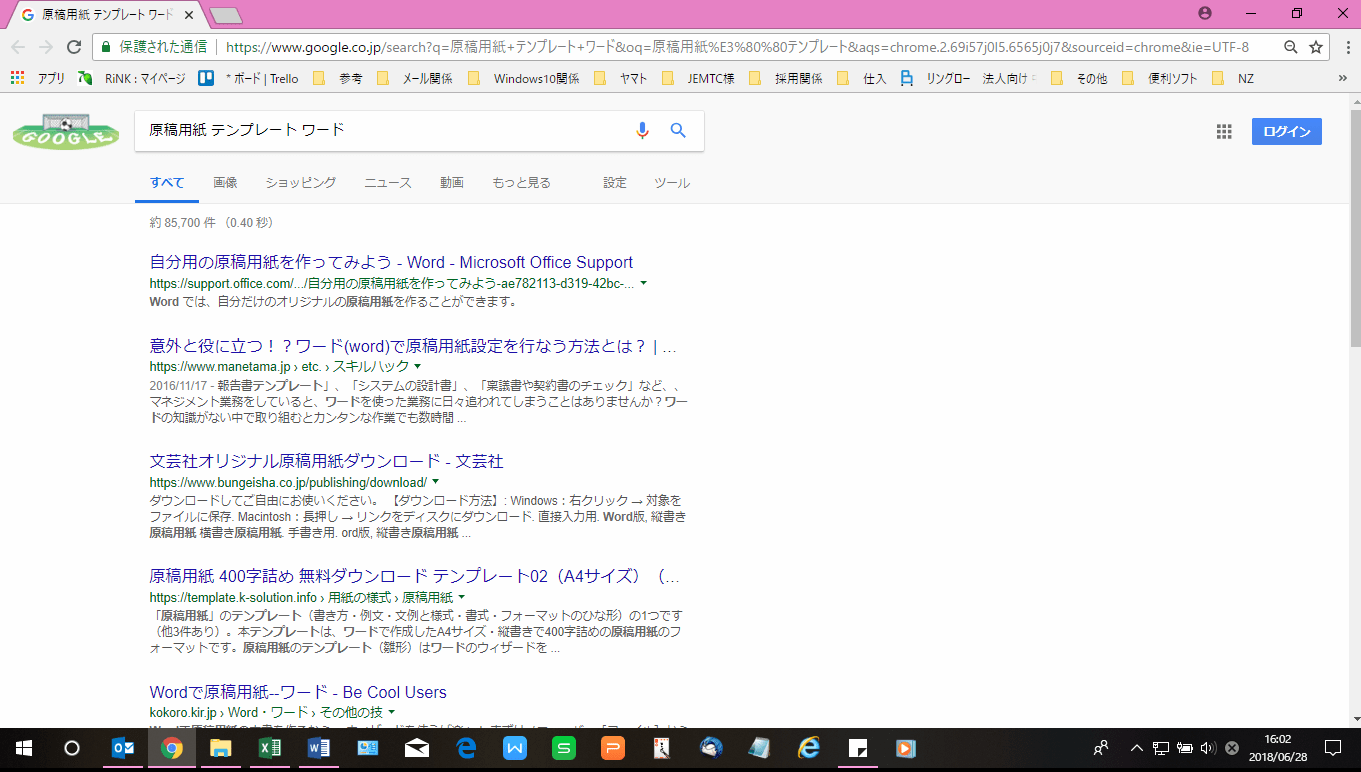
Task: Open the 便利ソフト bookmark folder
Action: (x=1160, y=78)
